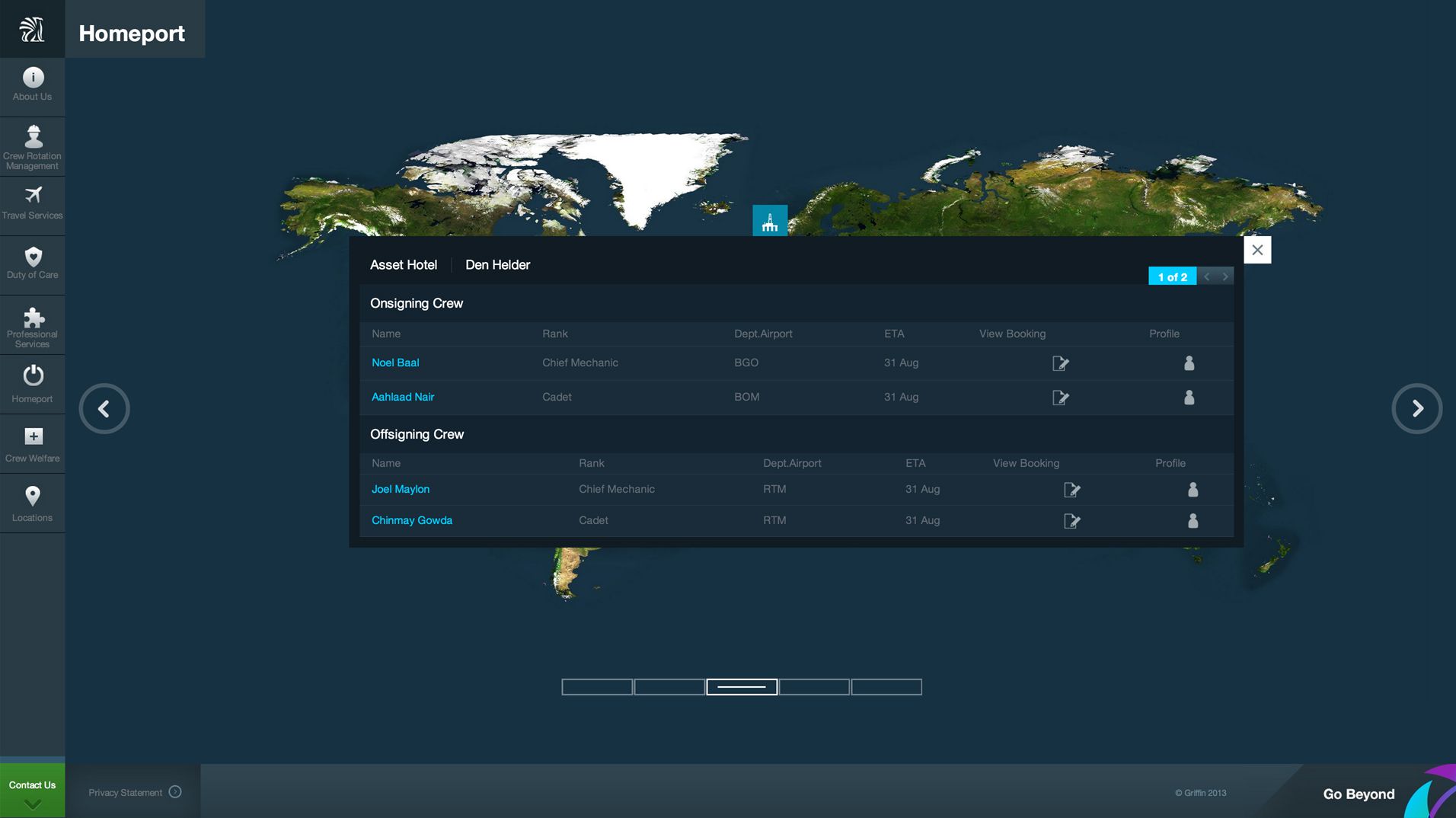Go to next page in panel pager
Screen dimensions: 1456x818
1225,276
